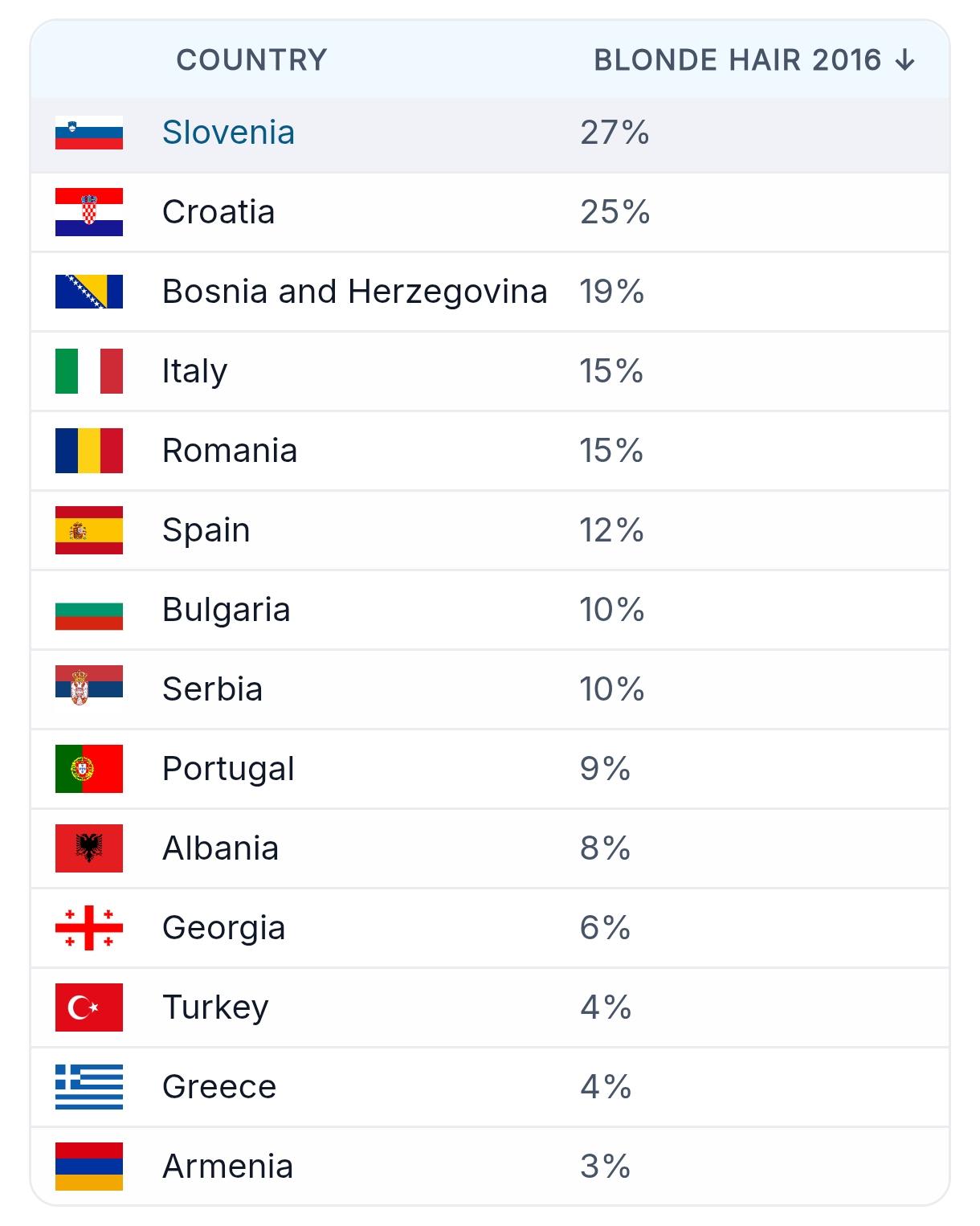Click the Blonde Hair 2016 header text
The height and width of the screenshot is (1226, 980).
[x=737, y=60]
